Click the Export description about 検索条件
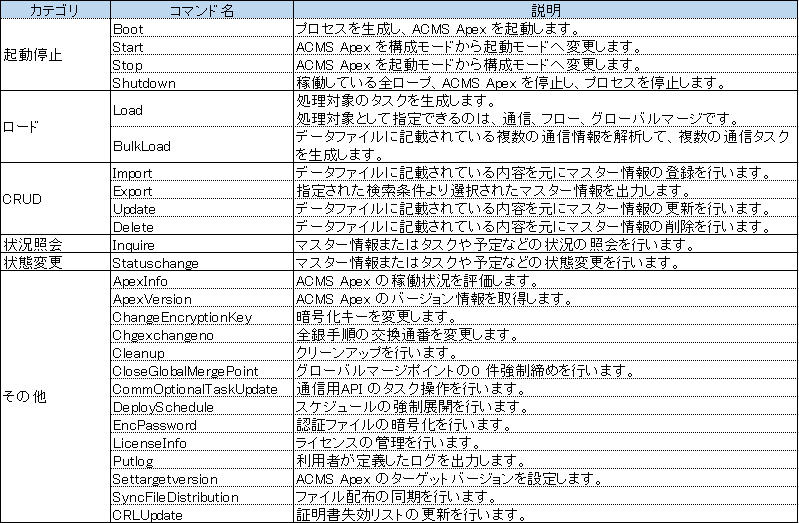This screenshot has height=523, width=799. (x=494, y=190)
